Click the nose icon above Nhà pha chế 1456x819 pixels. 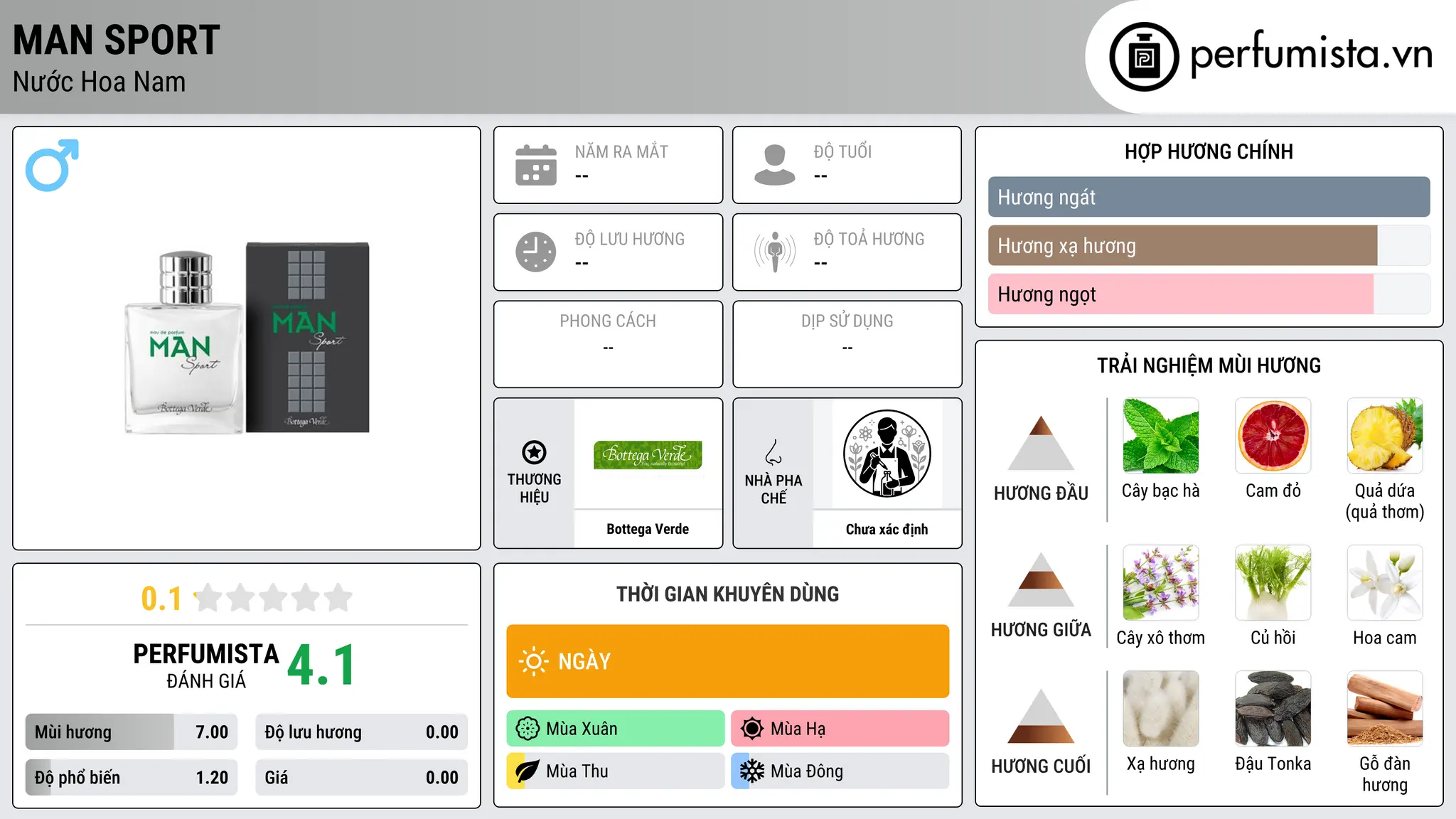click(773, 452)
